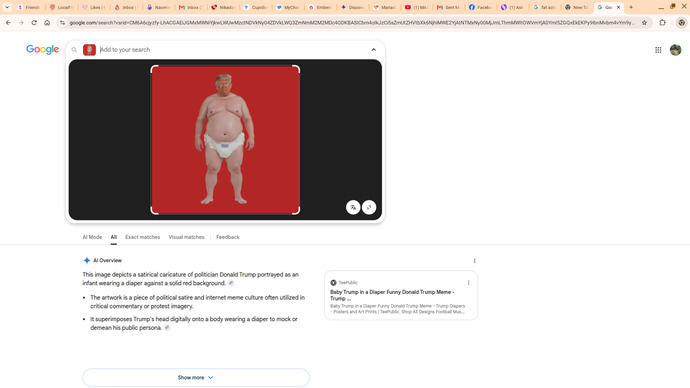Open the Exact matches tab

(143, 237)
